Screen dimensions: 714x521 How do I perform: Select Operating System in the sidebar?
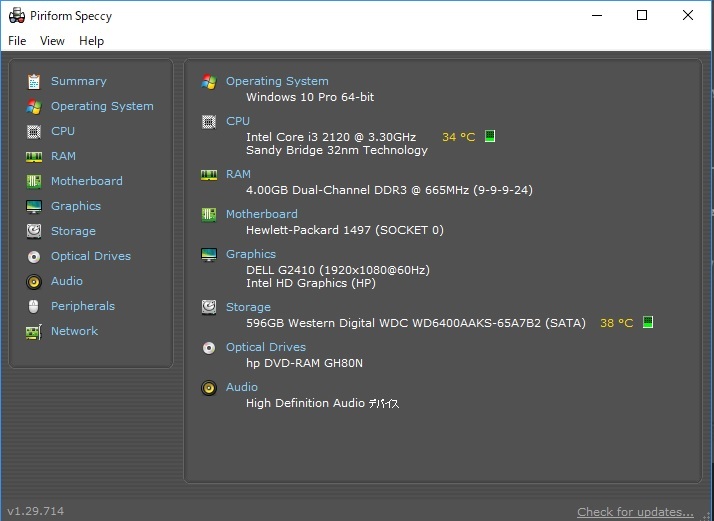coord(102,106)
